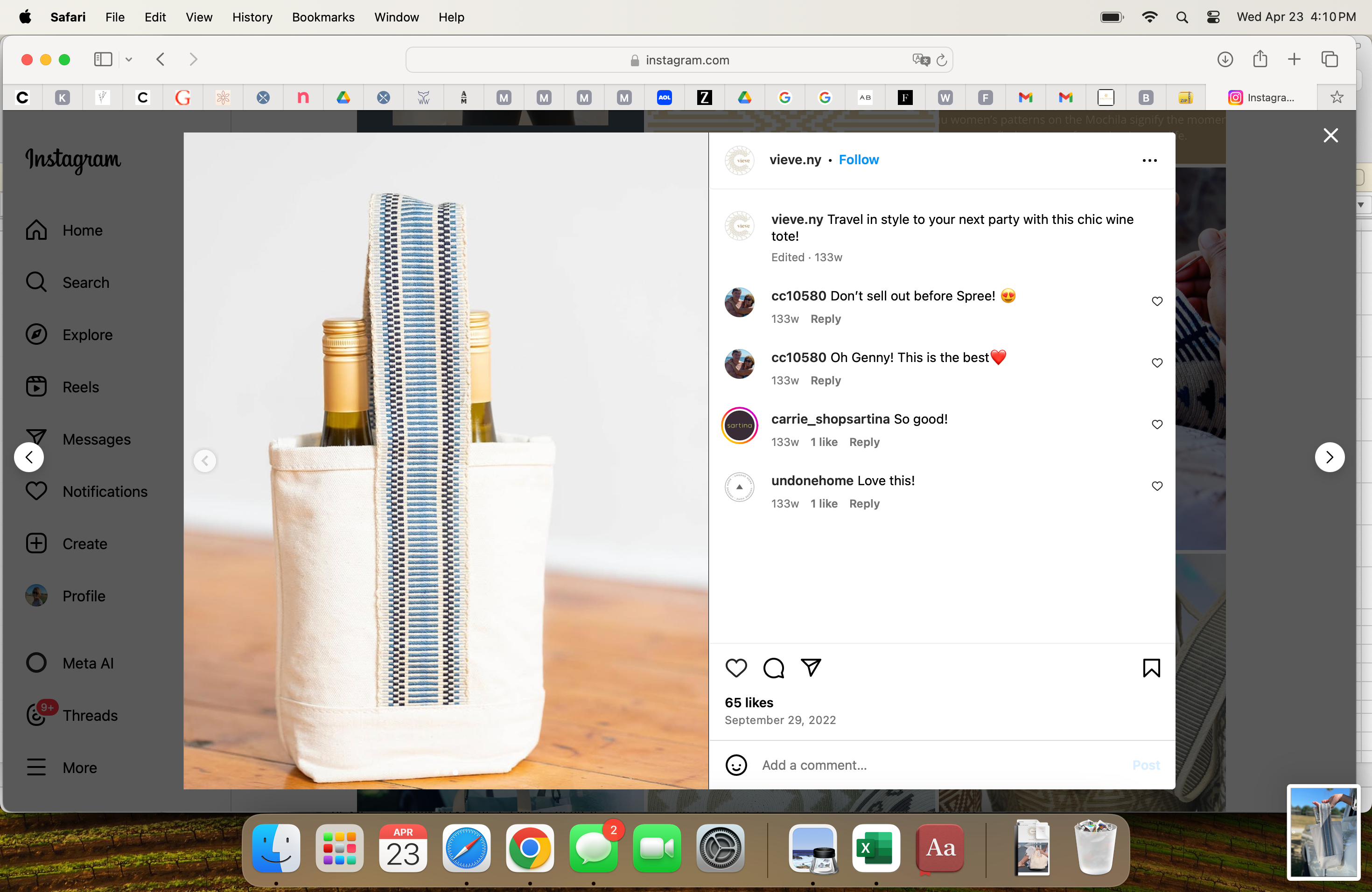Reply to carrie_shopsartina's comment

(x=864, y=443)
